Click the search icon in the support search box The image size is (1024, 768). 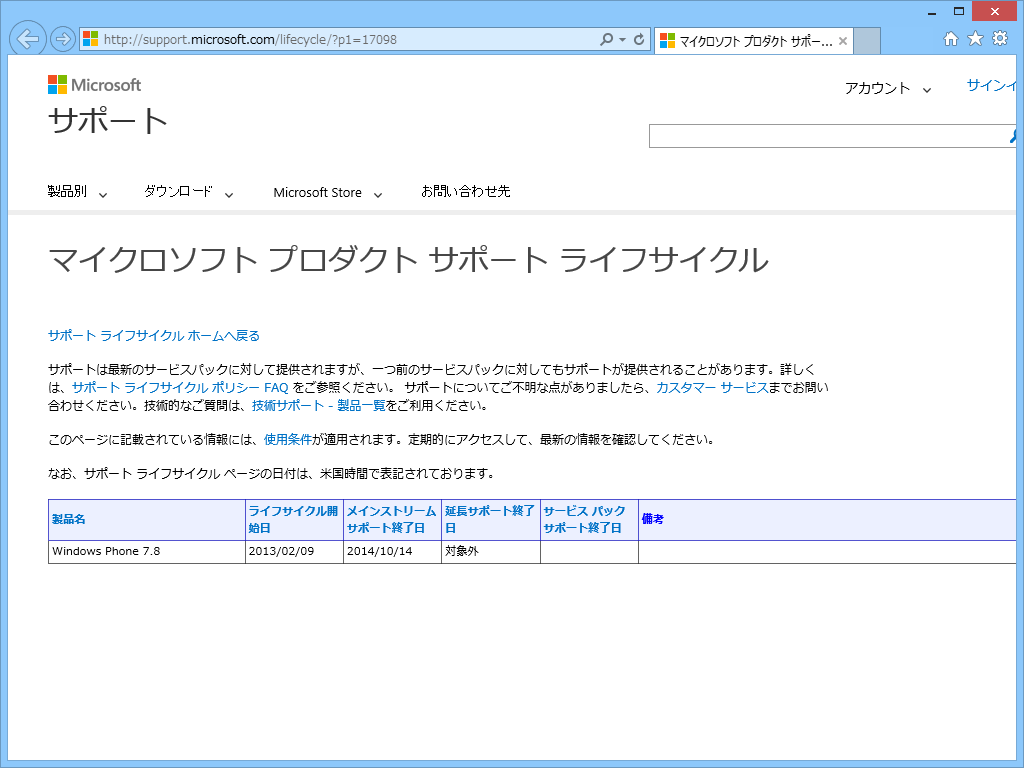pyautogui.click(x=1015, y=136)
